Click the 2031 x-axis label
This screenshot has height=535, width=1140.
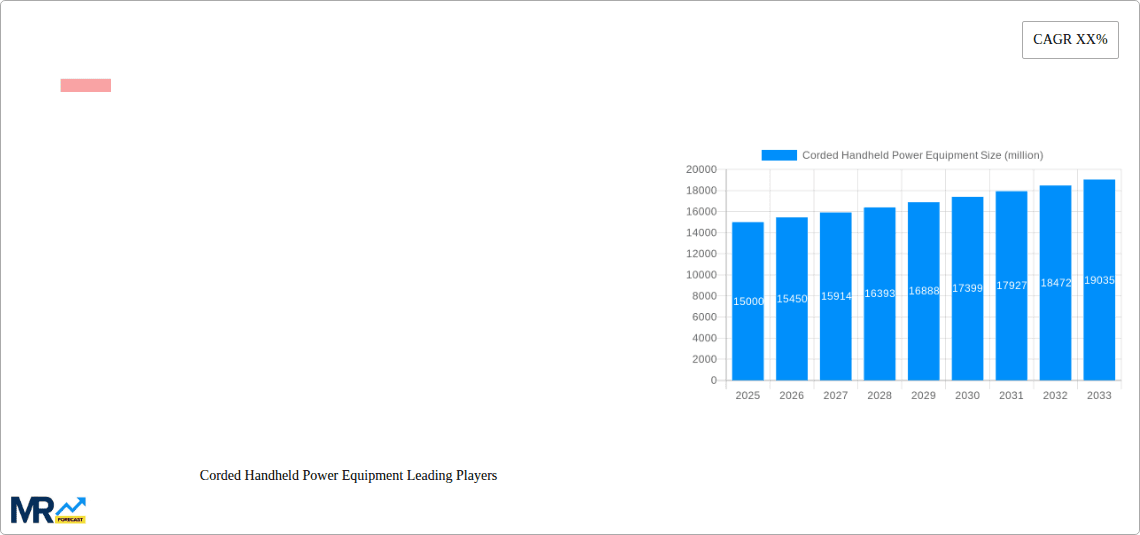(x=1011, y=395)
